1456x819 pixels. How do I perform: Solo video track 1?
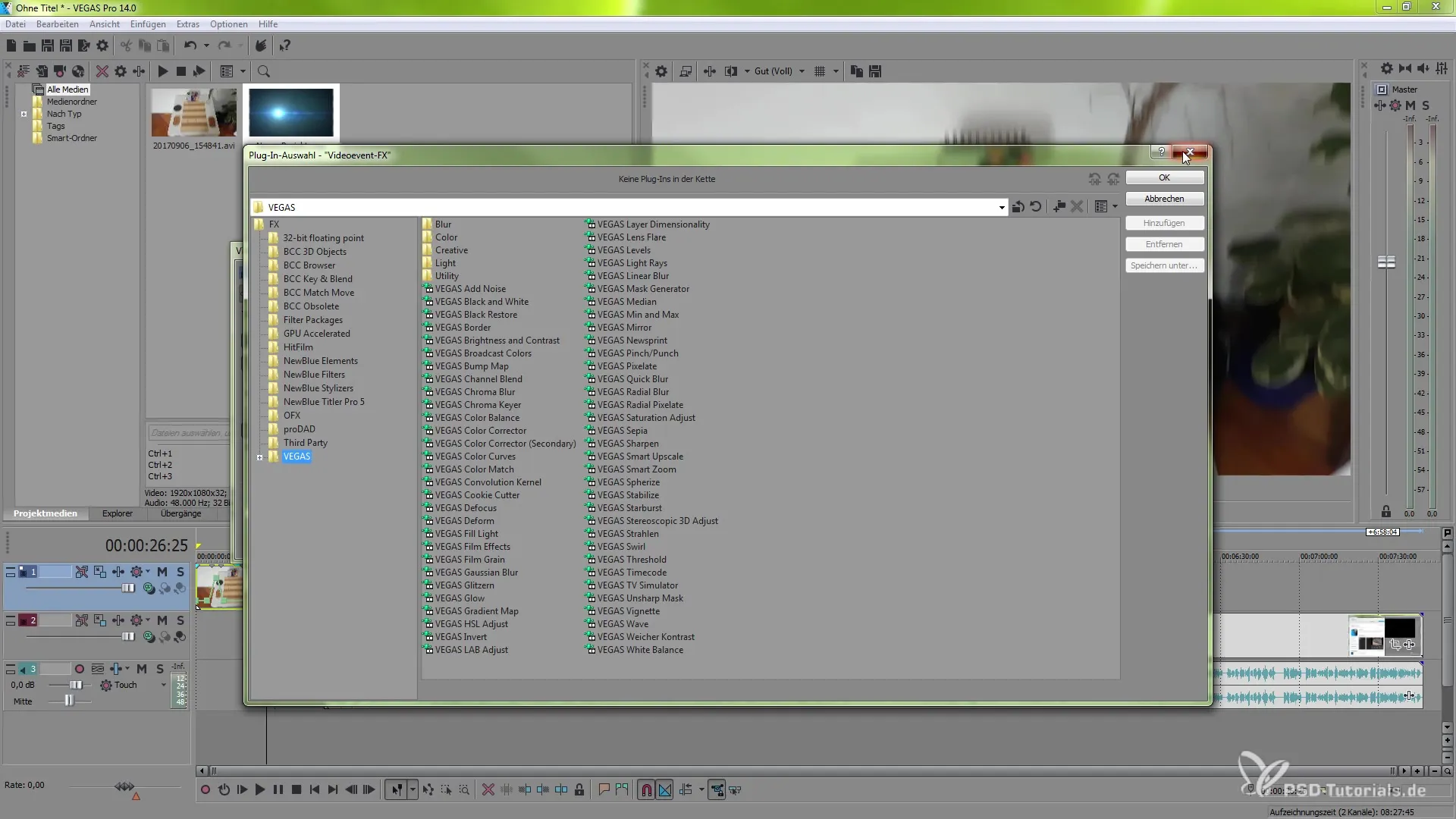click(180, 572)
